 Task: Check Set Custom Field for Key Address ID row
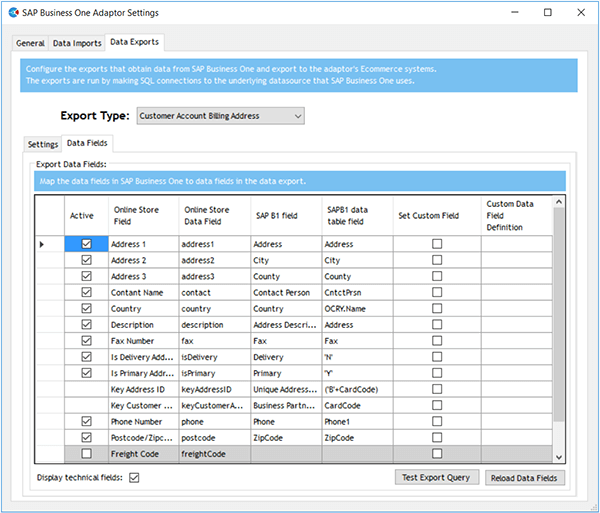point(437,389)
